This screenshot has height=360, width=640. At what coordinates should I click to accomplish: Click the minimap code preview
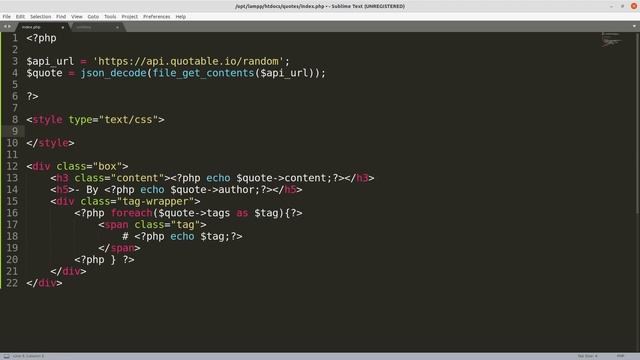(x=611, y=40)
